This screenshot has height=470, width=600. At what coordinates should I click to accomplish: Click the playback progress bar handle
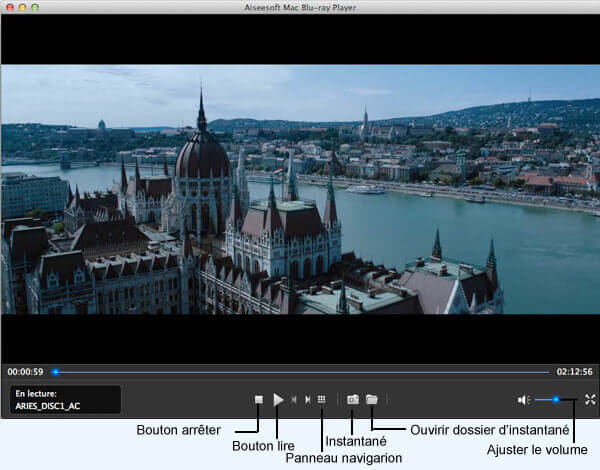click(x=55, y=372)
